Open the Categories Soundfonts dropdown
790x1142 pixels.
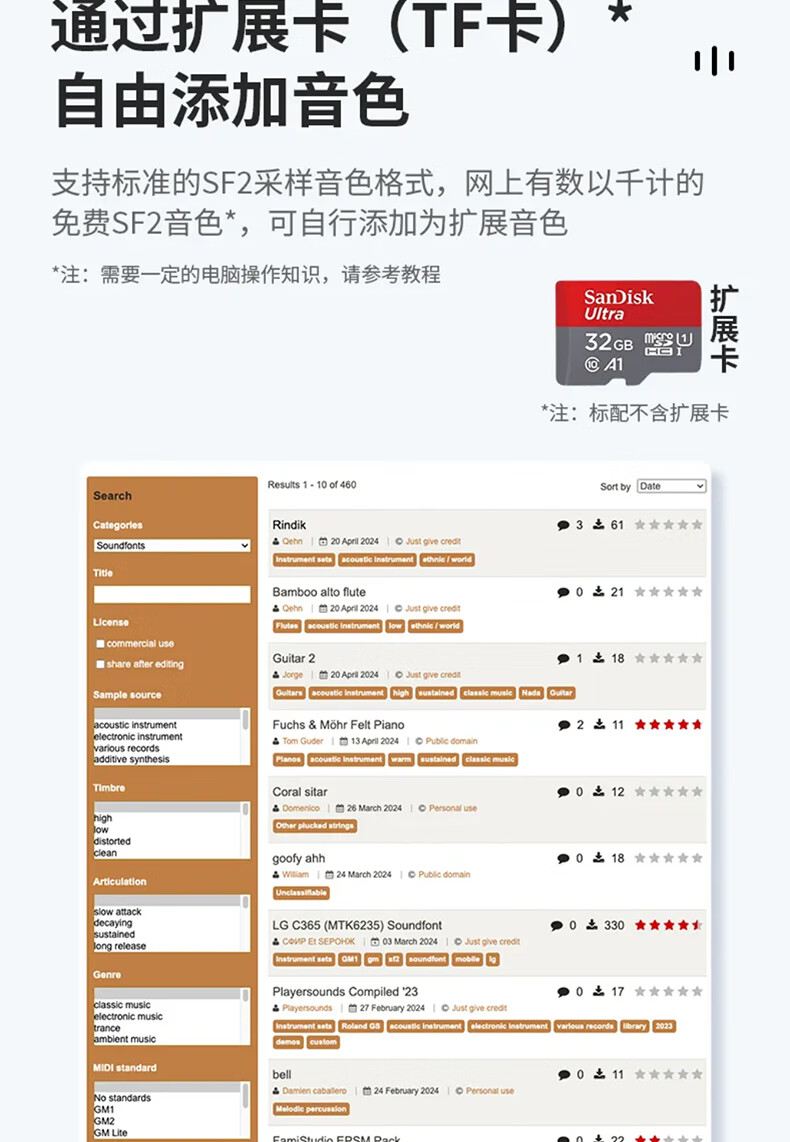pyautogui.click(x=172, y=546)
